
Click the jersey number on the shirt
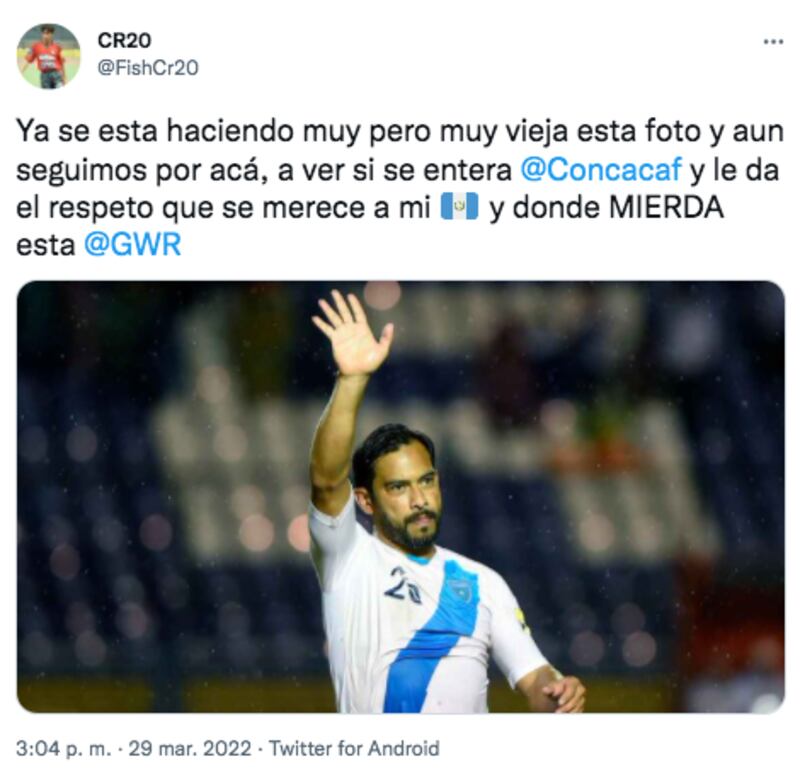coord(402,585)
